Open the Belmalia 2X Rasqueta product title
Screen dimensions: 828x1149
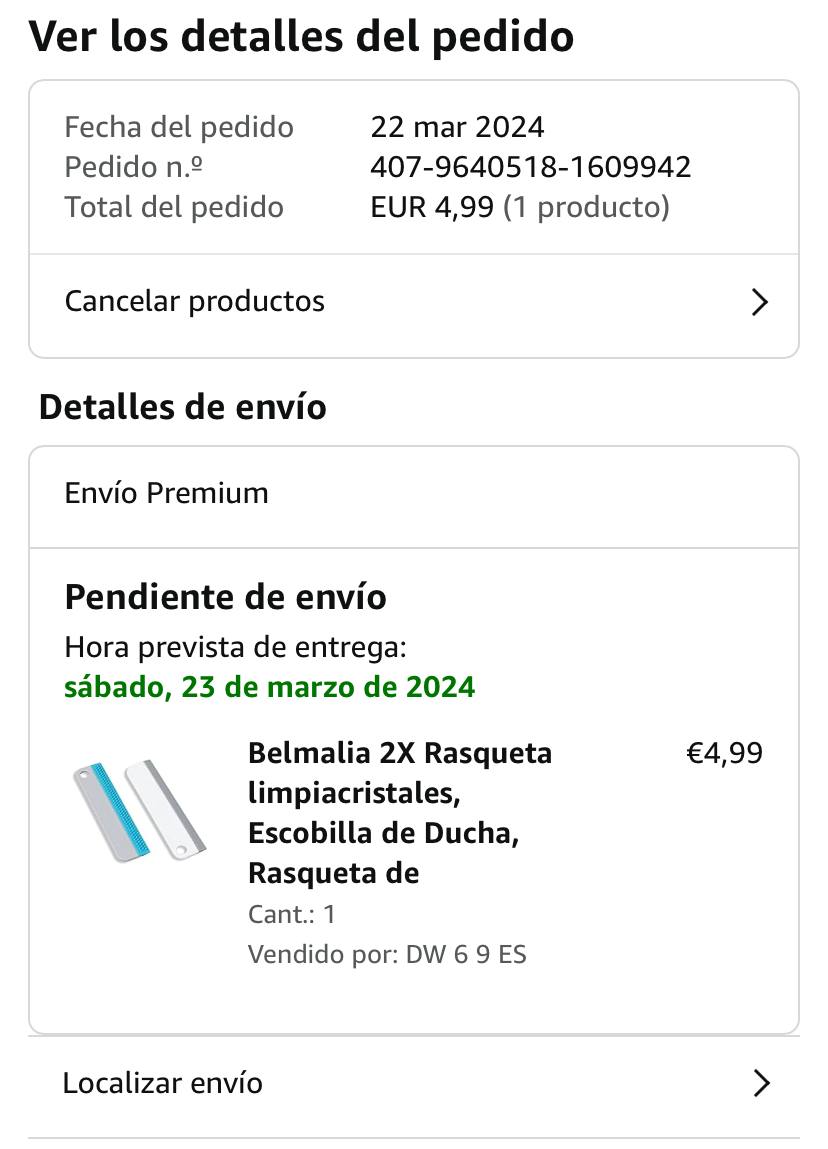399,812
